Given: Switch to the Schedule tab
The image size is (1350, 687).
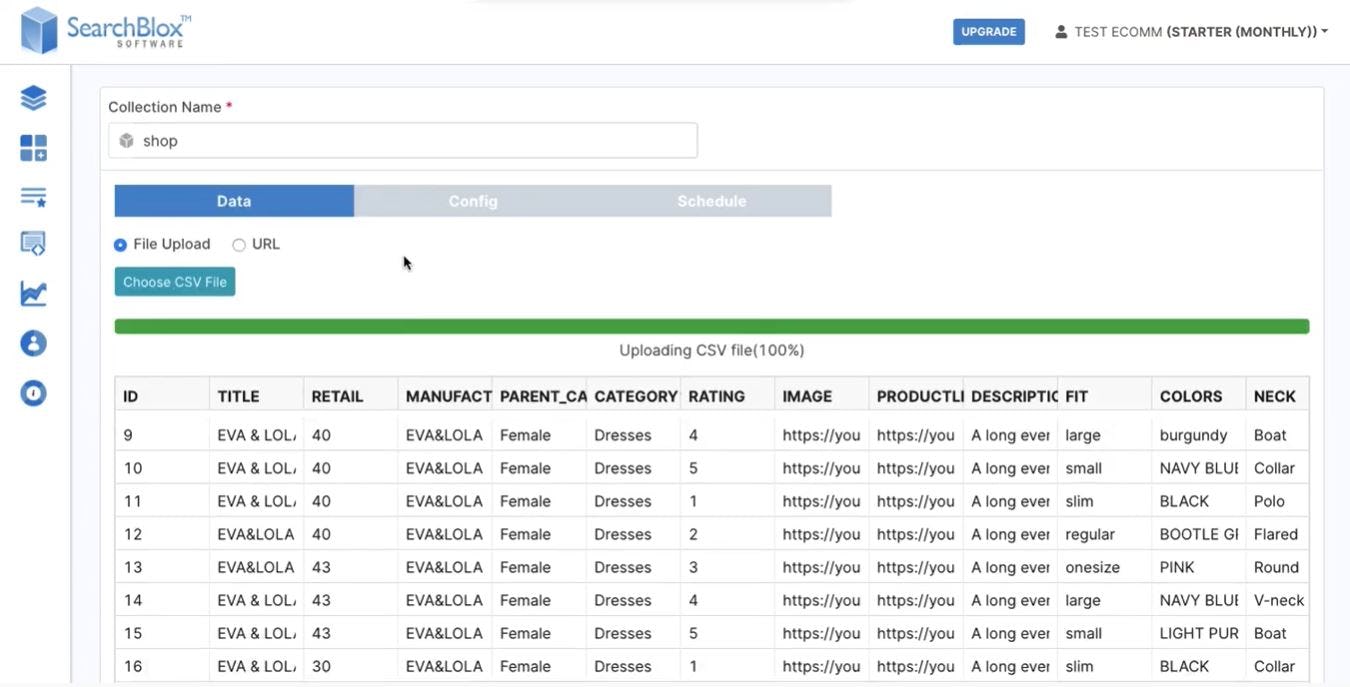Looking at the screenshot, I should point(711,200).
